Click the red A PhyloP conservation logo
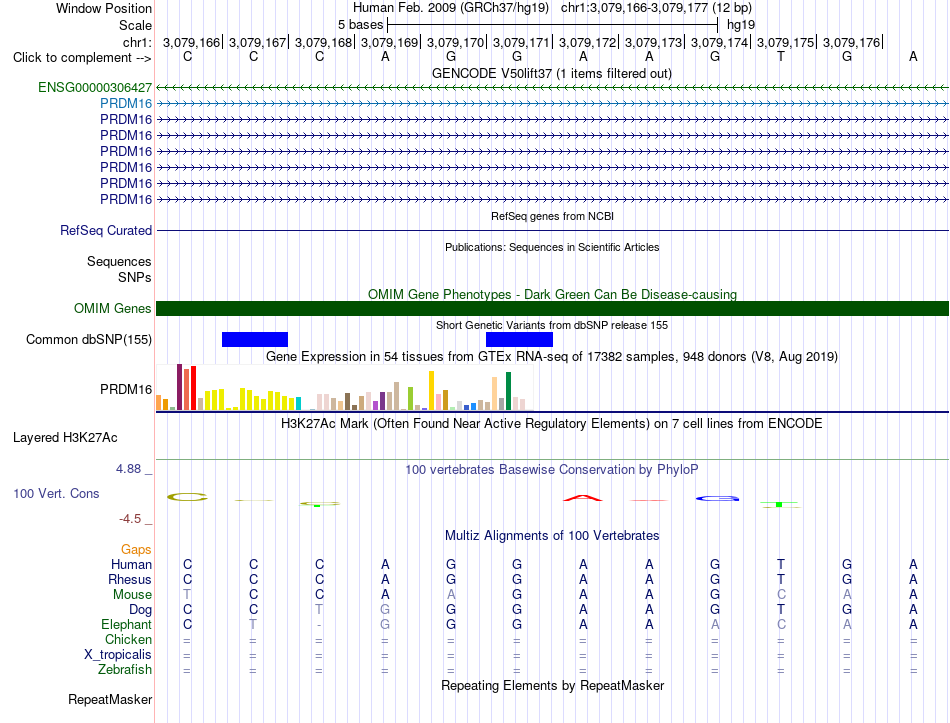 pyautogui.click(x=583, y=498)
